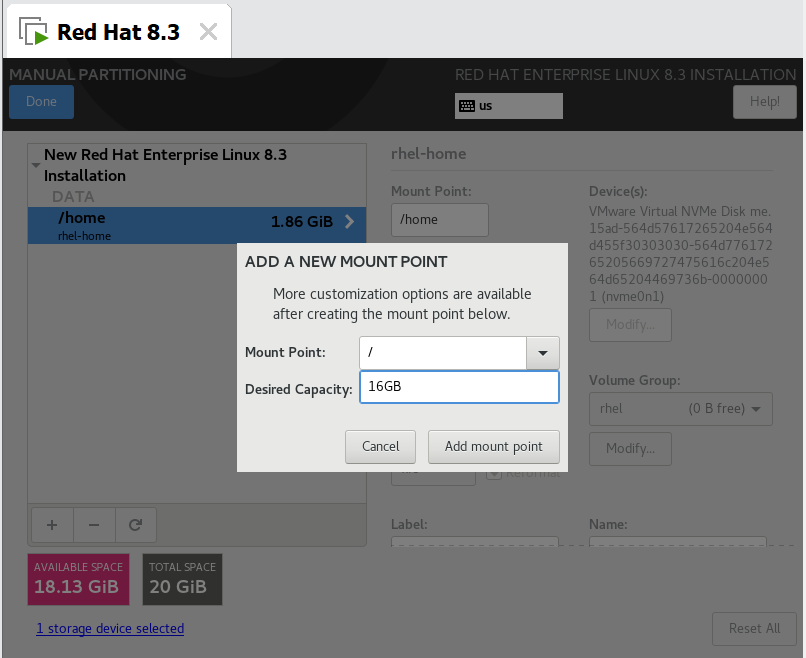Open the "1 storage device selected" link
Image resolution: width=806 pixels, height=658 pixels.
110,628
